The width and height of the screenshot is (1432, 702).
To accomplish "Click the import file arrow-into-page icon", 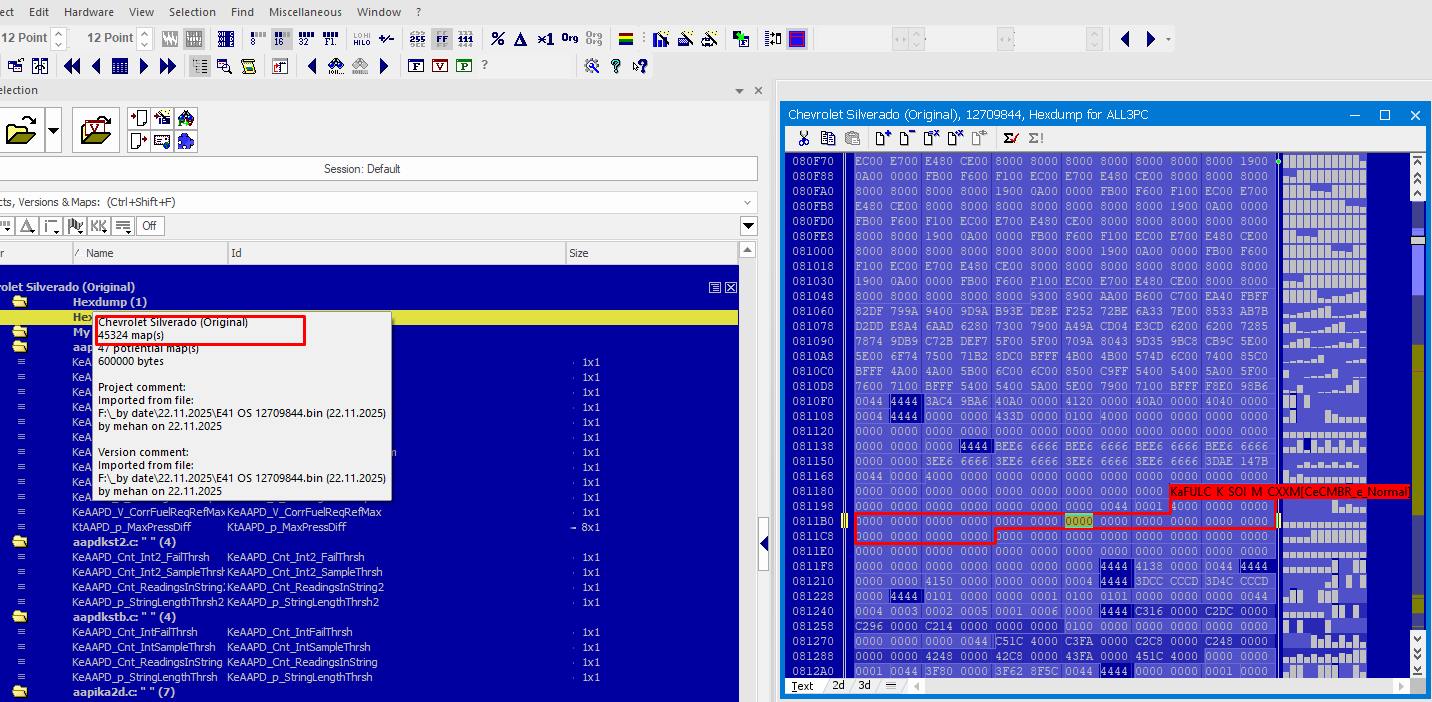I will click(x=139, y=118).
